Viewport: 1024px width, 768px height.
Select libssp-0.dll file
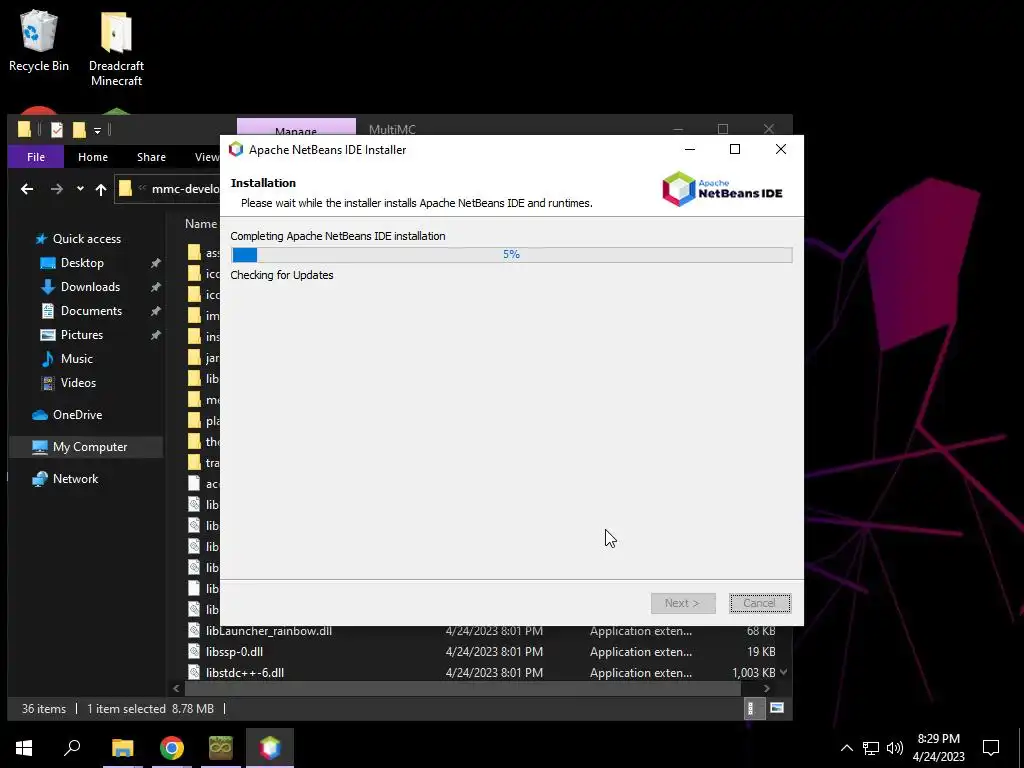coord(234,652)
